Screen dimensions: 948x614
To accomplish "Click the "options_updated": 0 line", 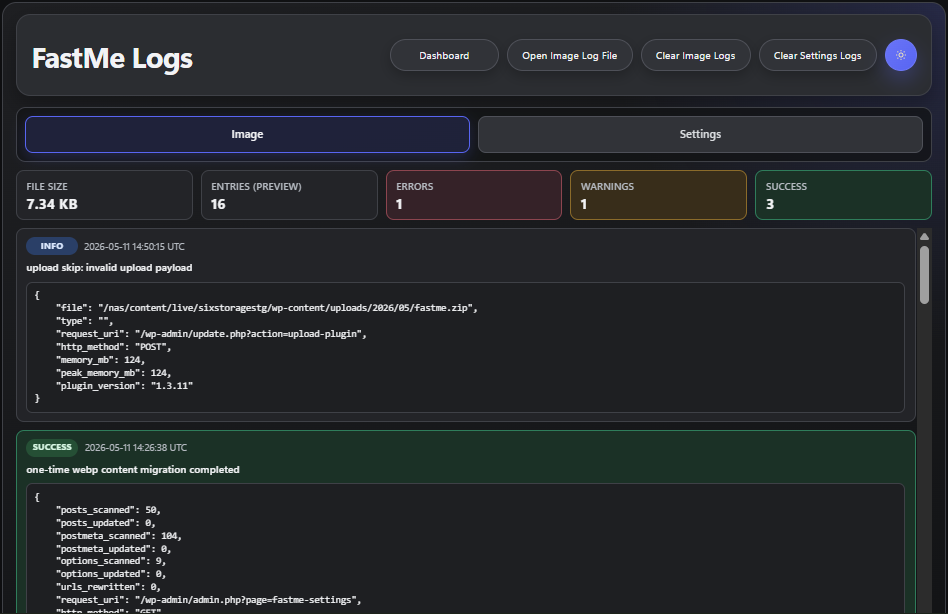I will point(111,574).
